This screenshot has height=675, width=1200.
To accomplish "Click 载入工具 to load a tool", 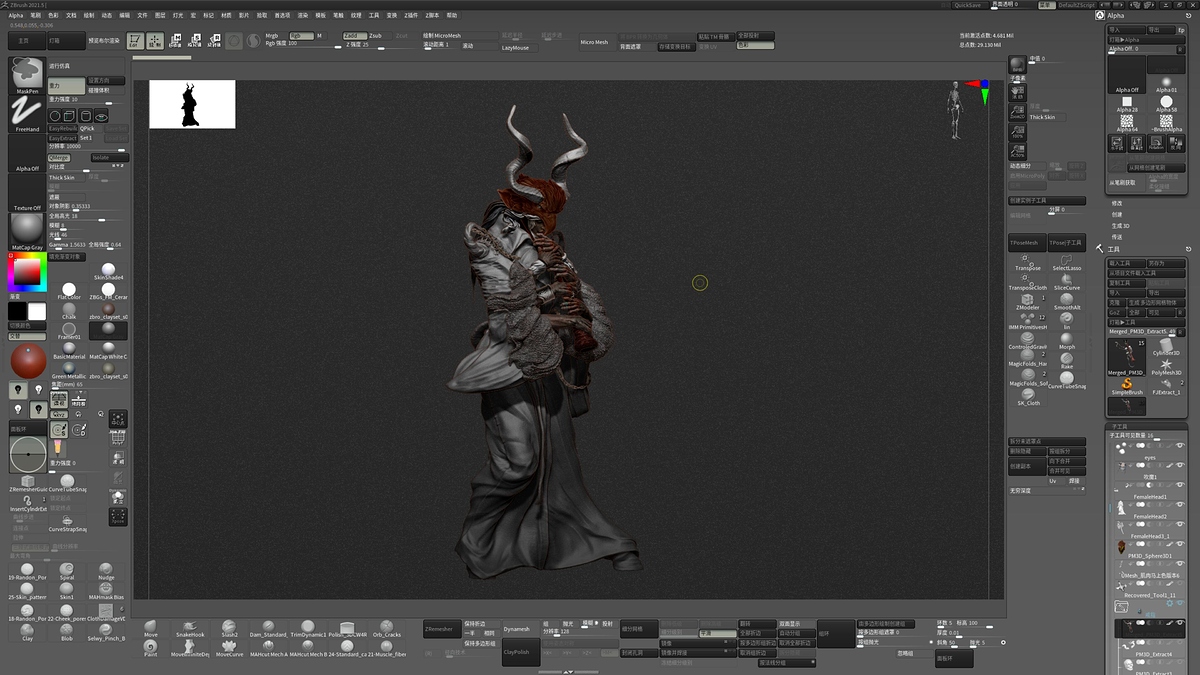I will pos(1126,263).
